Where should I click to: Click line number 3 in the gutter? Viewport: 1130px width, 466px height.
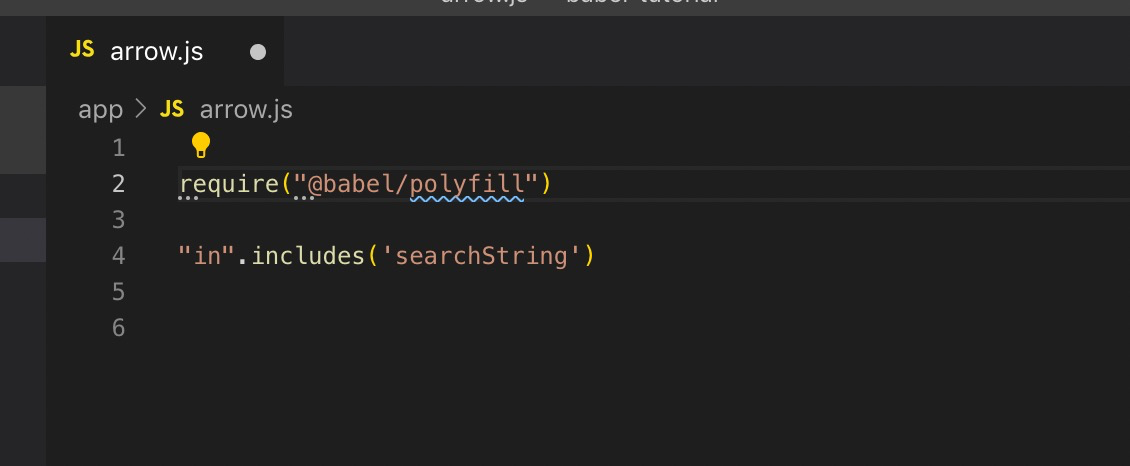pyautogui.click(x=119, y=220)
